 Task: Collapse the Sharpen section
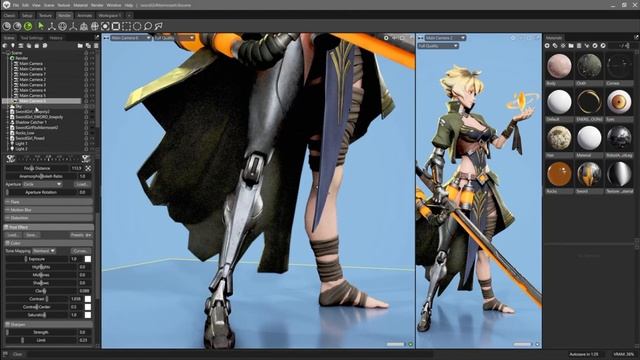pyautogui.click(x=48, y=324)
